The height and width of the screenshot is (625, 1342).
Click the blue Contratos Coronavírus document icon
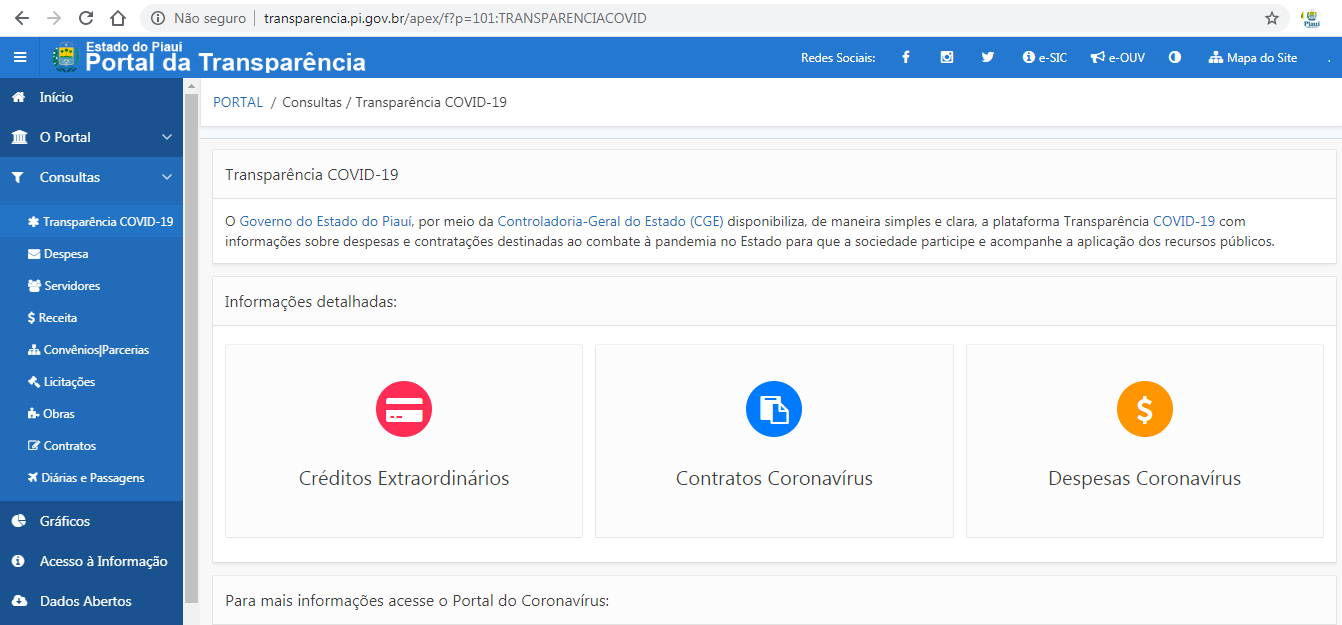click(774, 409)
